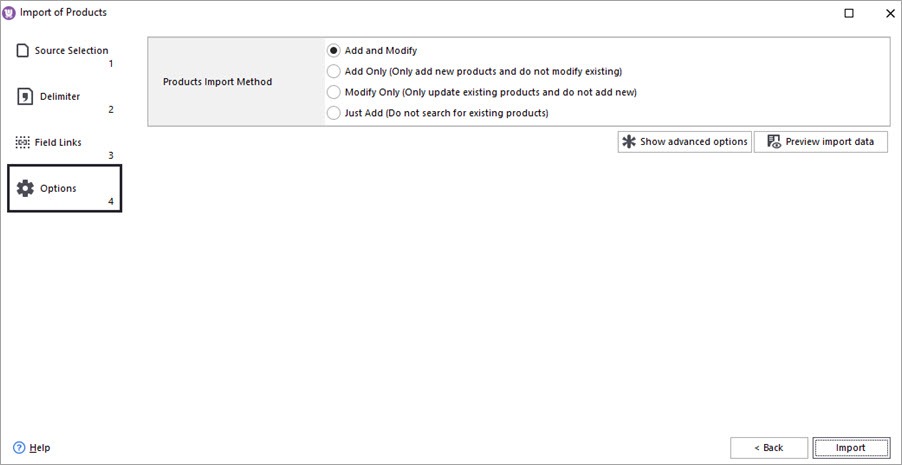The height and width of the screenshot is (465, 902).
Task: Maximize the Import of Products window
Action: pyautogui.click(x=849, y=13)
